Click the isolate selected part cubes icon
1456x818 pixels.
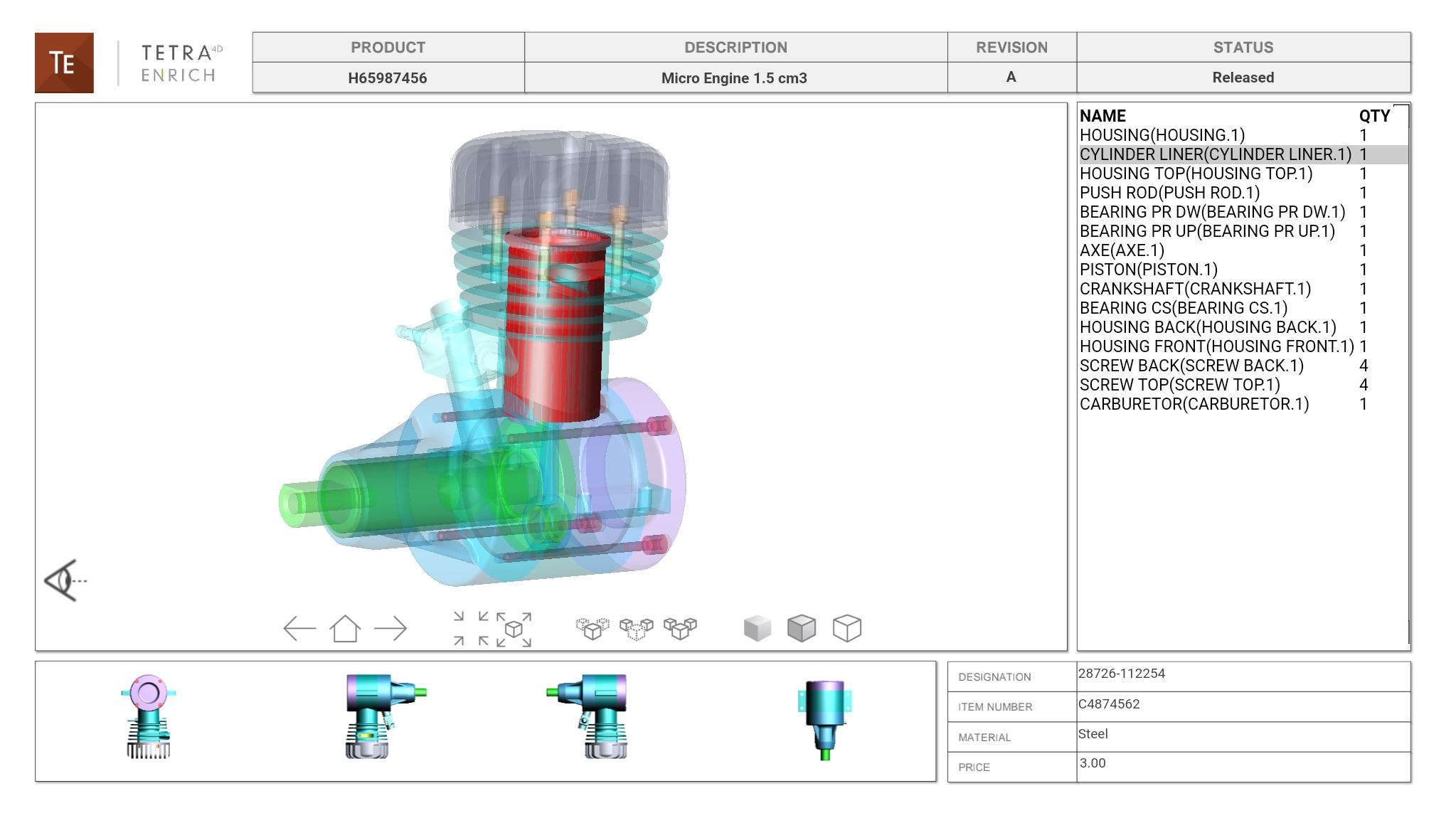tap(593, 629)
